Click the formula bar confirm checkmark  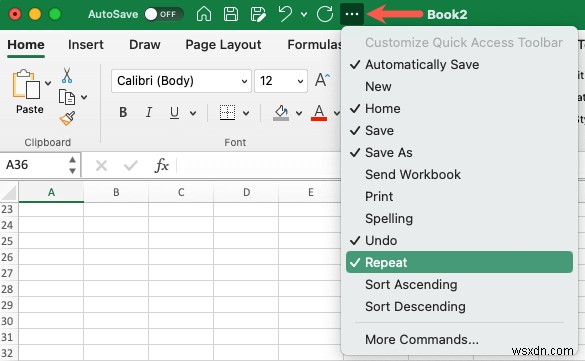(131, 165)
